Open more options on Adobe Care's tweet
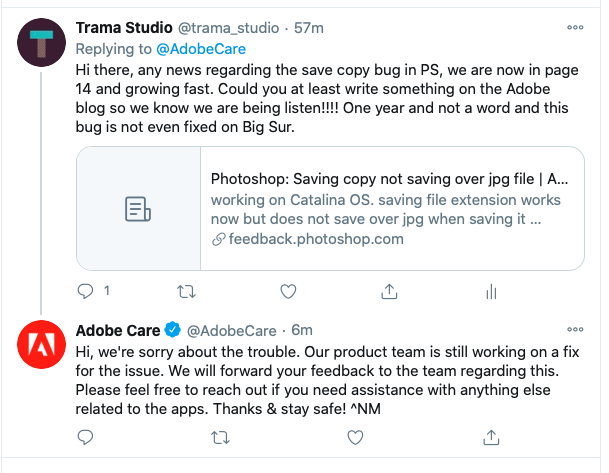Viewport: 609px width, 473px height. point(575,330)
